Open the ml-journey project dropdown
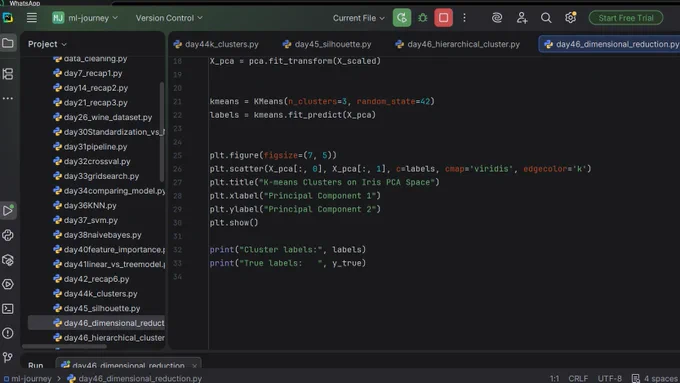Screen dimensions: 680x383 [x=85, y=18]
